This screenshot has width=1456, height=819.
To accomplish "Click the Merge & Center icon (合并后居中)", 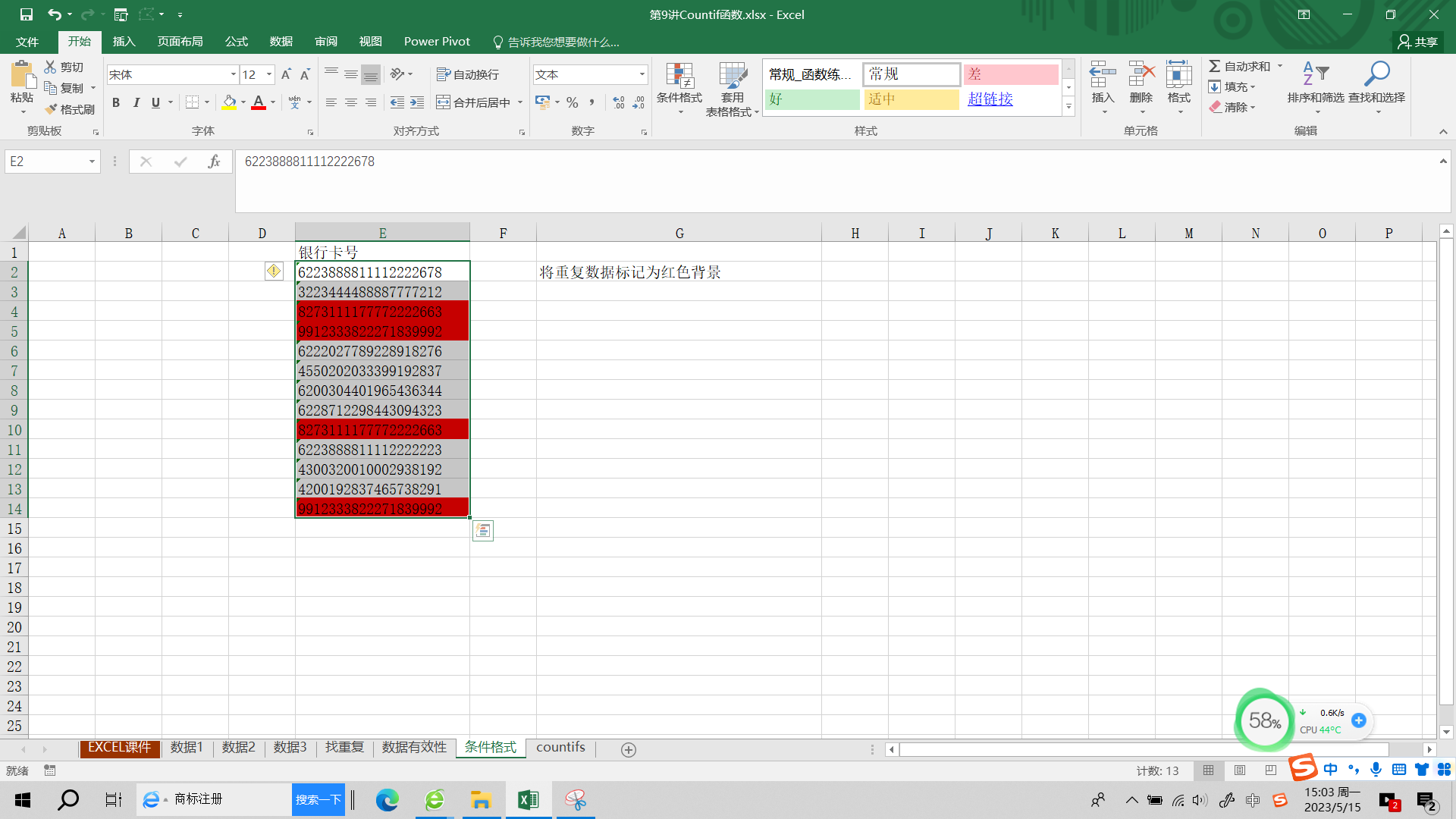I will (x=444, y=102).
